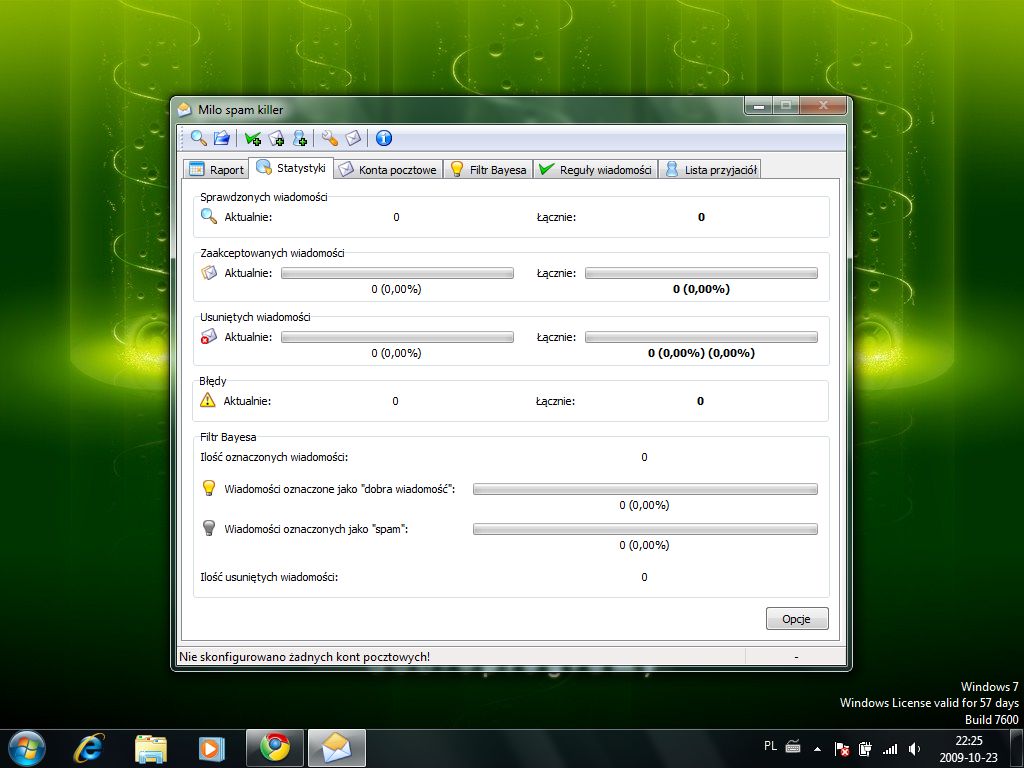This screenshot has width=1024, height=768.
Task: Click the blue open-folder toolbar icon
Action: pyautogui.click(x=221, y=138)
